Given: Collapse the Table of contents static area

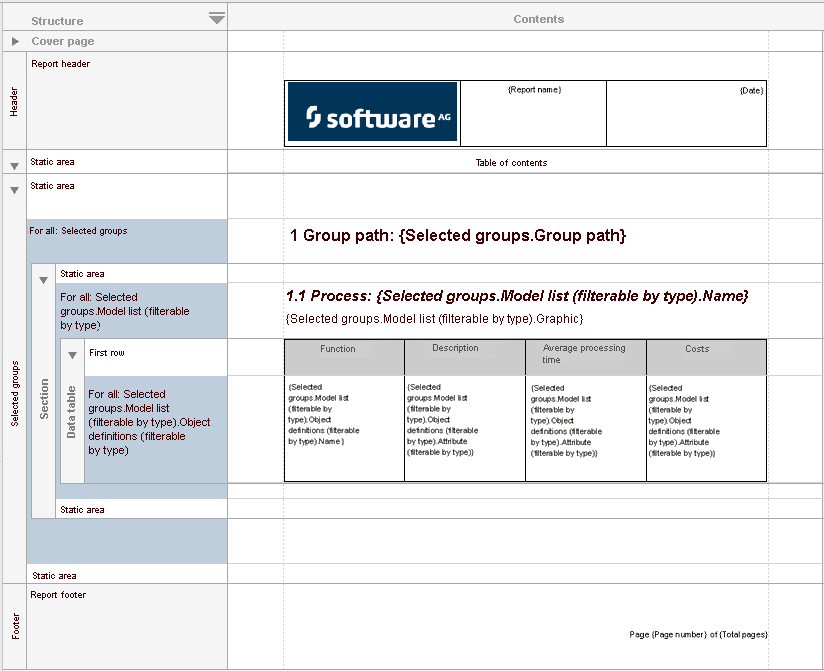Looking at the screenshot, I should 15,166.
